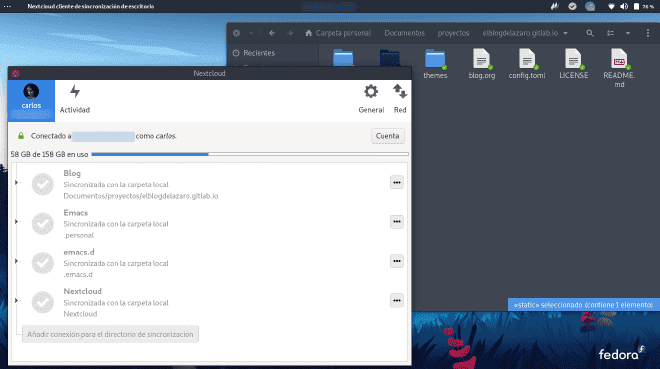Open options menu for Blog folder
This screenshot has width=660, height=369.
tap(397, 182)
